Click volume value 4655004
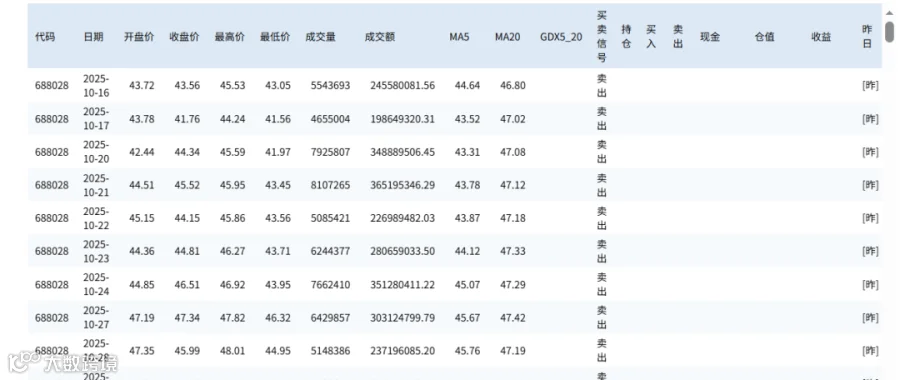The image size is (900, 380). (330, 119)
